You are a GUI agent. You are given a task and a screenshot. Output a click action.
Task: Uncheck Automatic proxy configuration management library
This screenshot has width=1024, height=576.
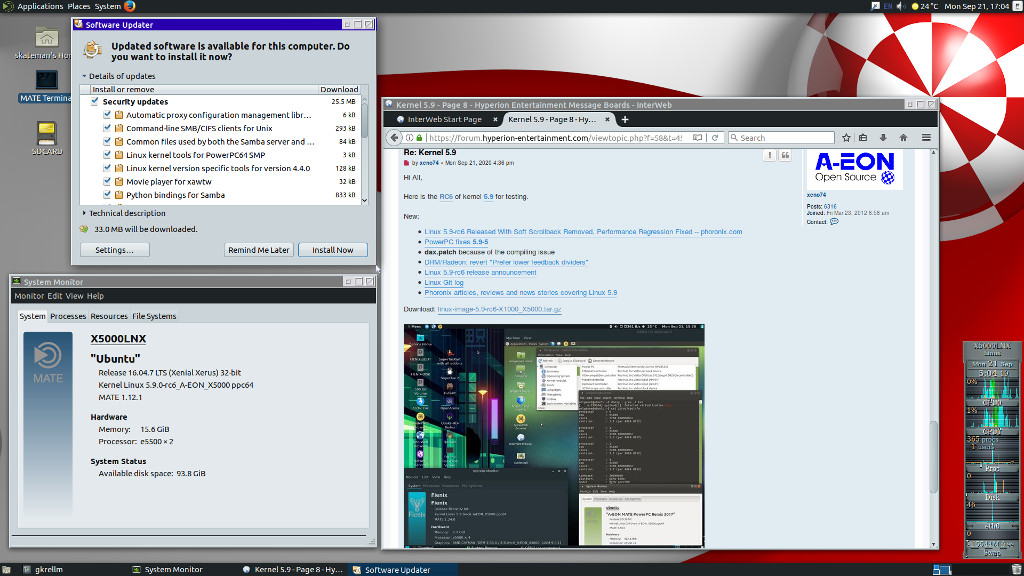(107, 115)
